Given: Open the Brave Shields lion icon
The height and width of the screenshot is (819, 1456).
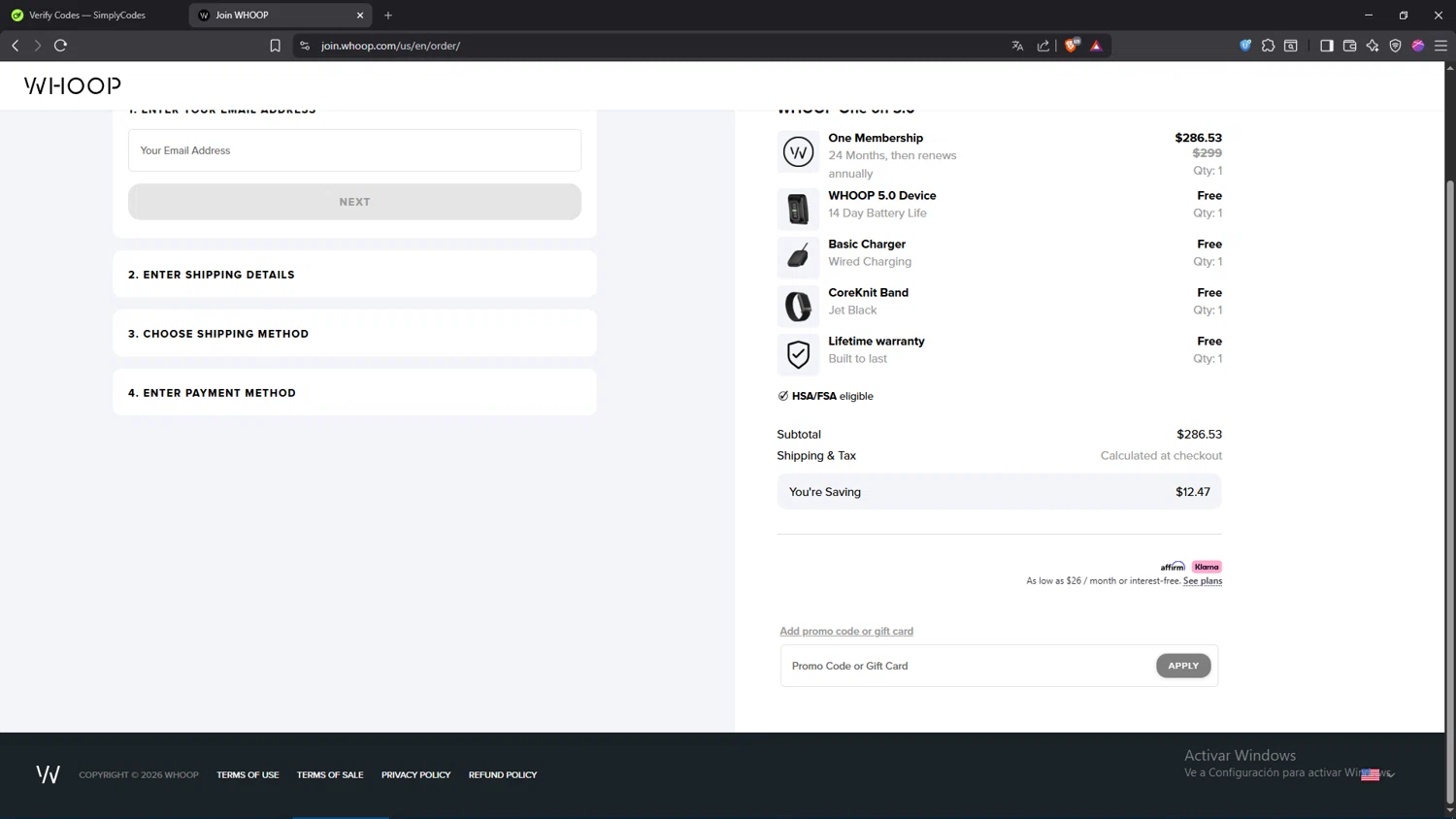Looking at the screenshot, I should click(x=1072, y=46).
